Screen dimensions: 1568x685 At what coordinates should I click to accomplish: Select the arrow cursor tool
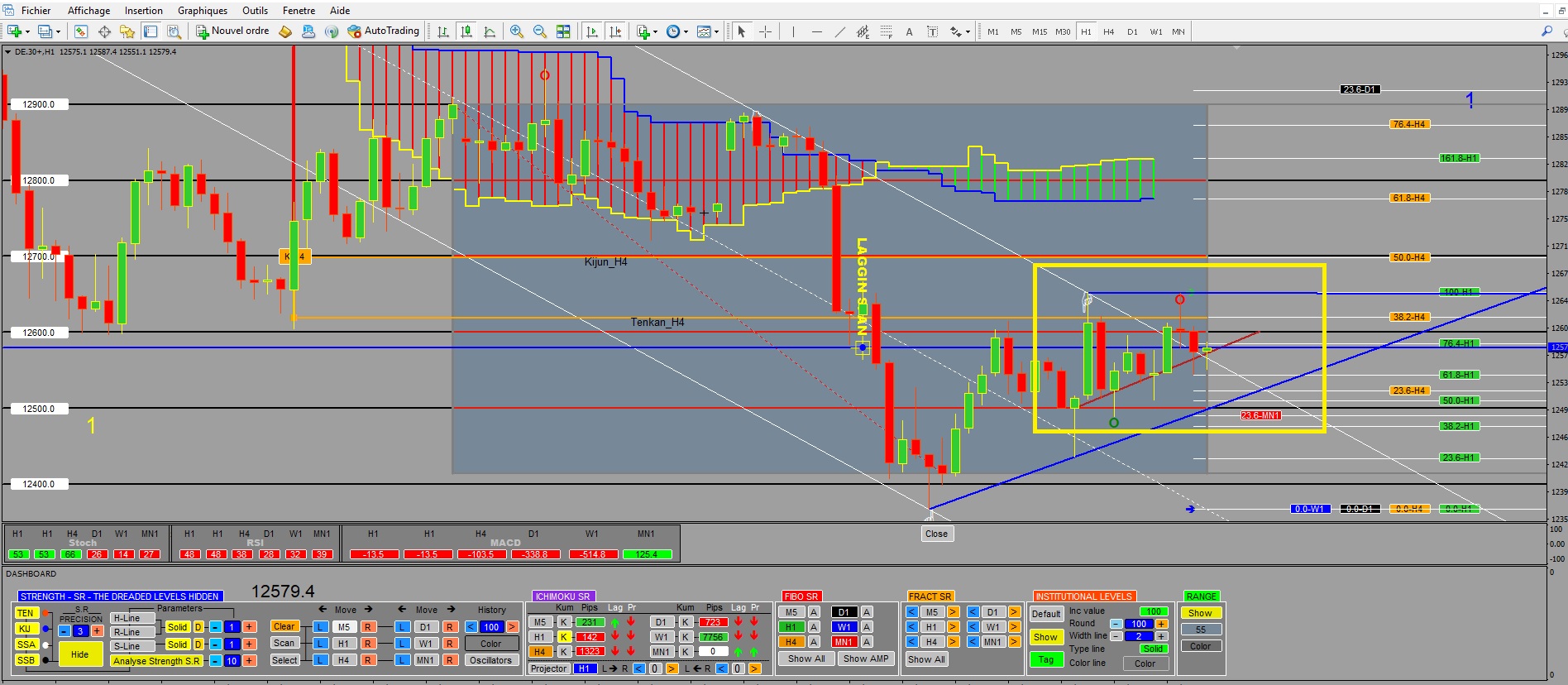[742, 31]
